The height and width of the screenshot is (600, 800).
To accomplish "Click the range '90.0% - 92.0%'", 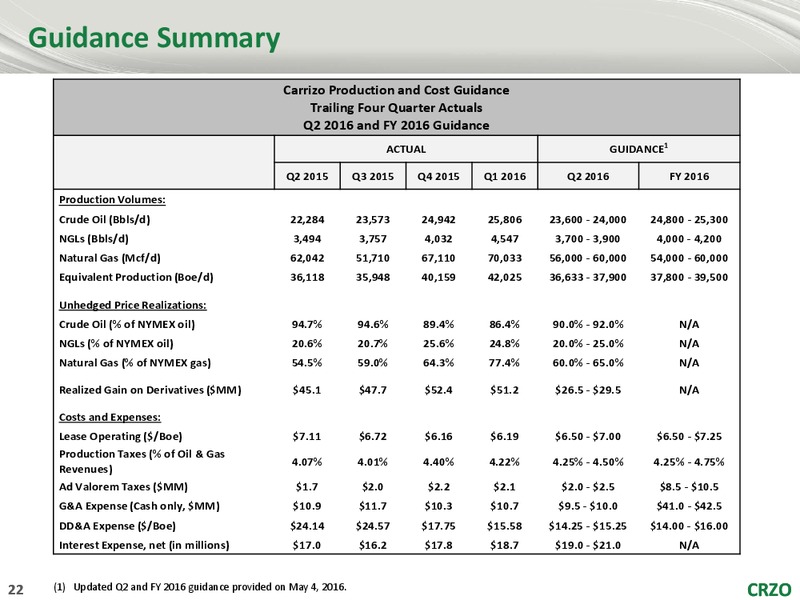I will click(x=588, y=325).
